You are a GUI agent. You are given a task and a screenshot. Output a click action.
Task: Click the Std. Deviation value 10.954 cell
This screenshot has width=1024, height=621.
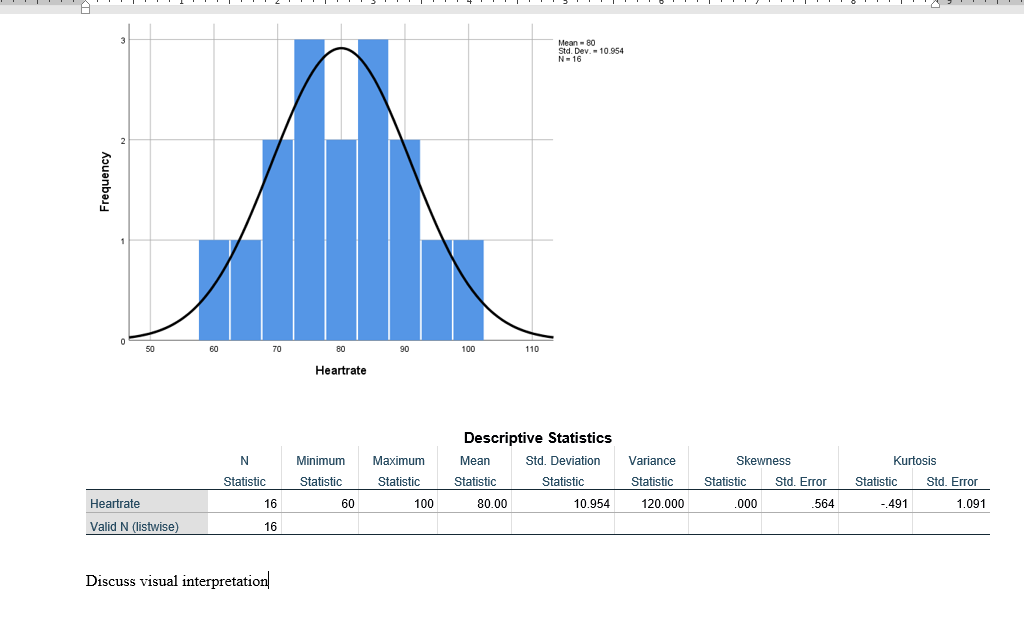pyautogui.click(x=592, y=504)
